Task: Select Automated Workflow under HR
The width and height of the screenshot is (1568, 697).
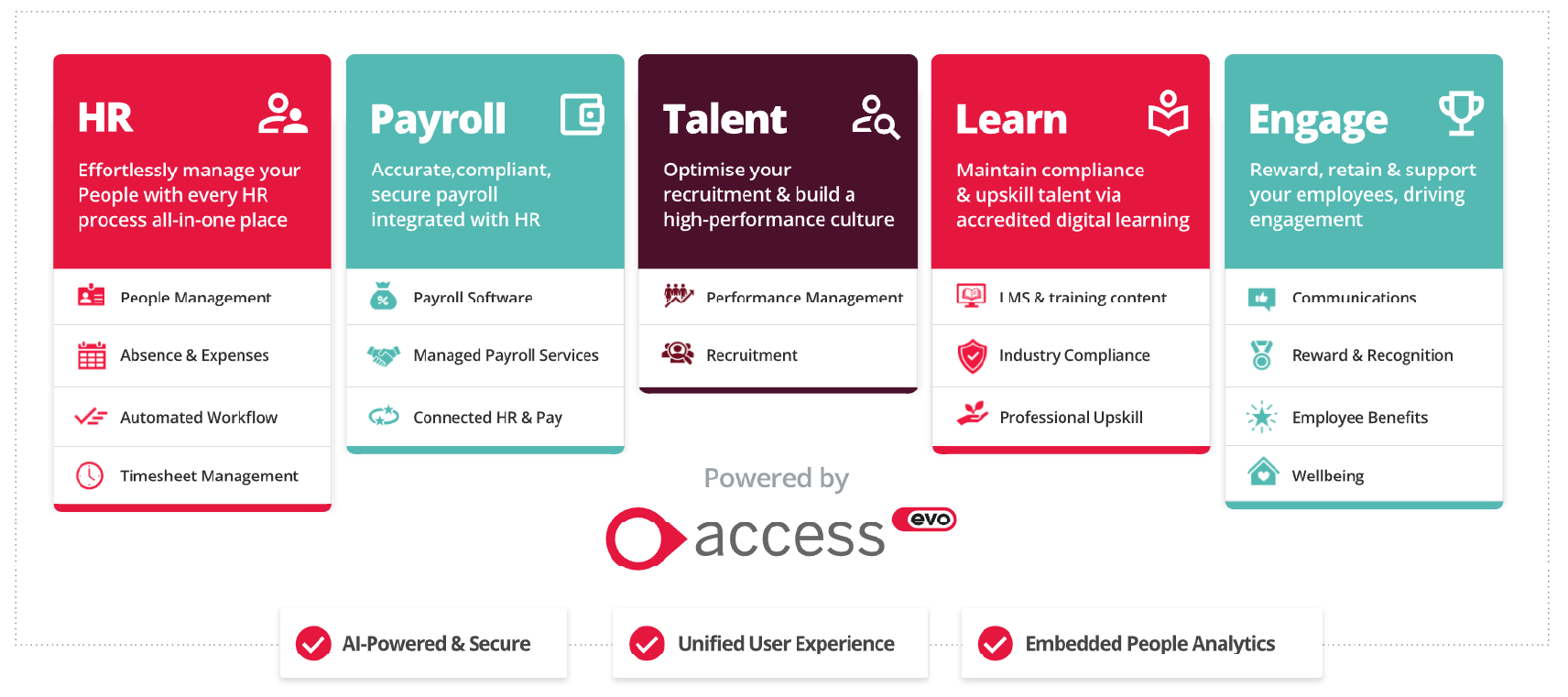Action: click(x=192, y=418)
